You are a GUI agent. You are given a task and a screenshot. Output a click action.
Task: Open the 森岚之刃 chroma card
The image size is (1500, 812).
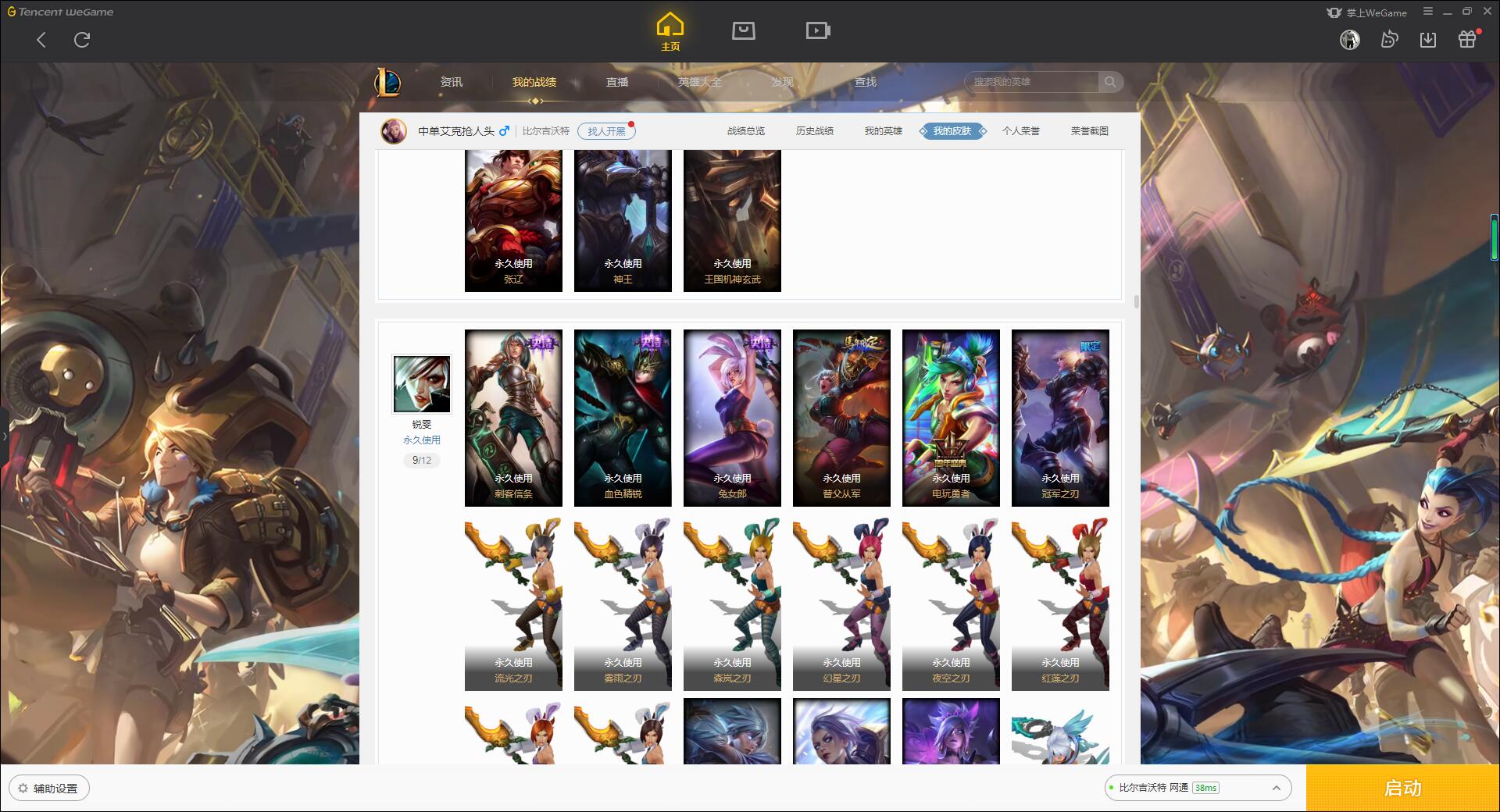(732, 604)
